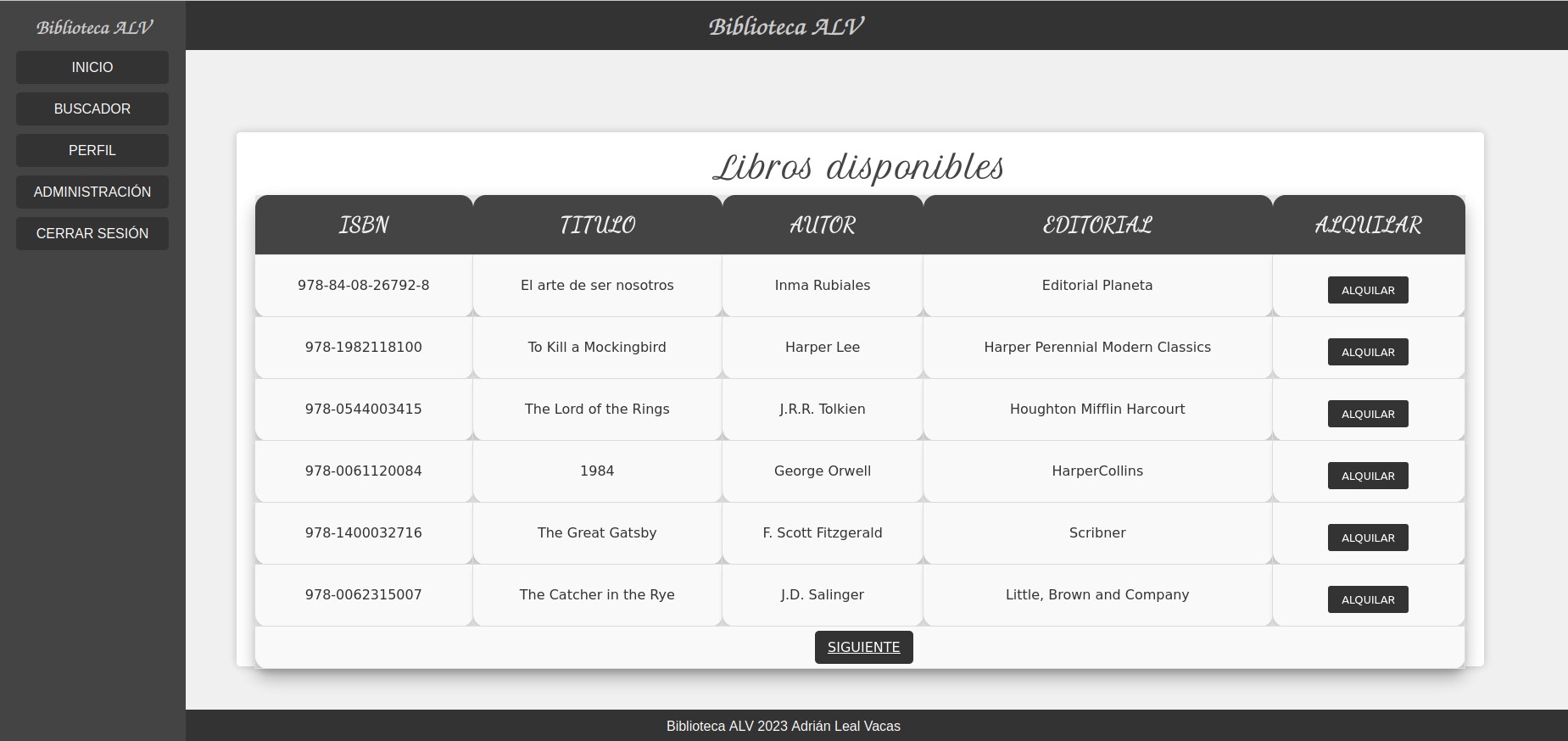Click the title The Lord of the Rings
1568x741 pixels.
(x=597, y=409)
